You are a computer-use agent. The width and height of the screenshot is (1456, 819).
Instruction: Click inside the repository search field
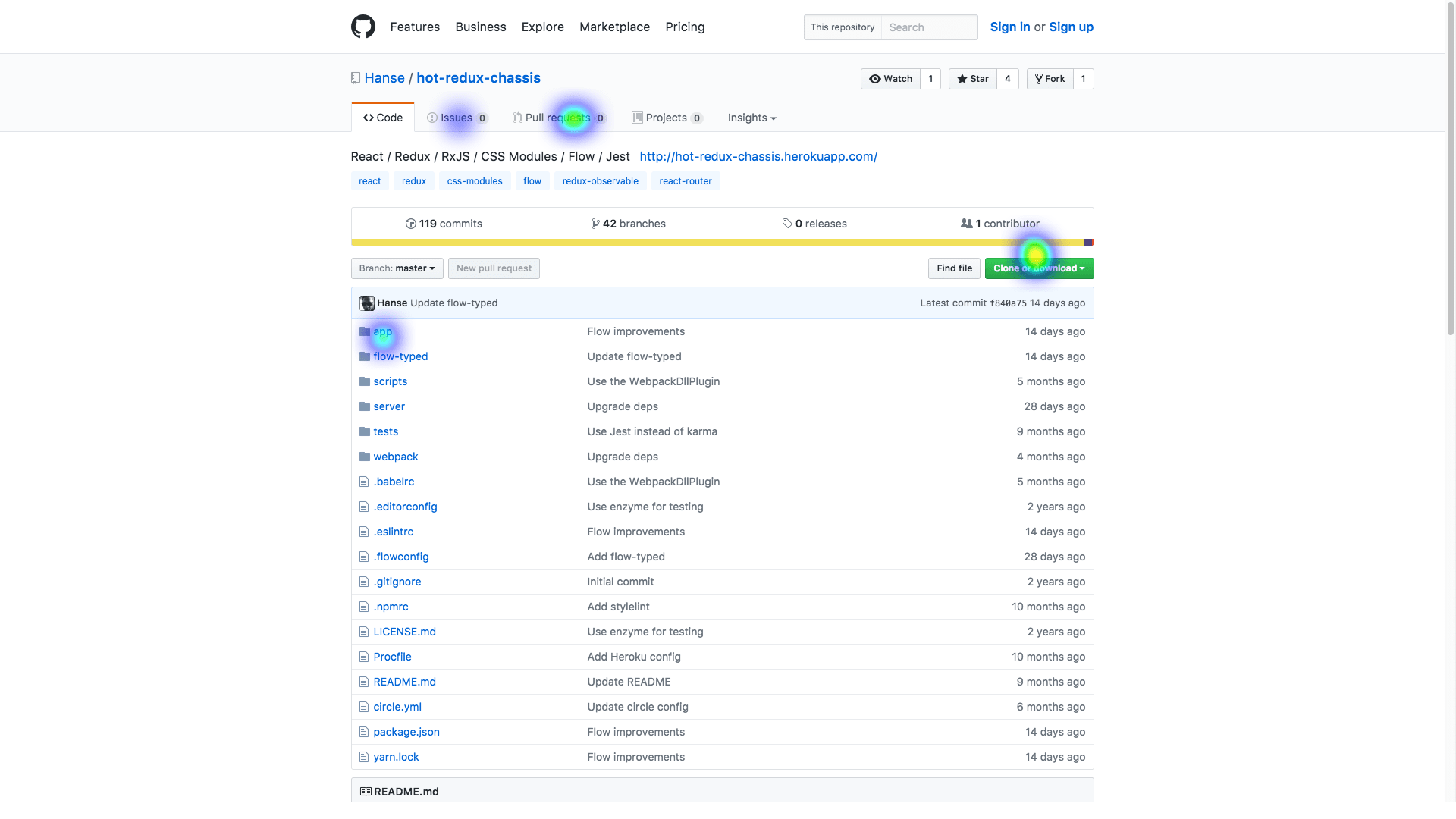pyautogui.click(x=929, y=27)
